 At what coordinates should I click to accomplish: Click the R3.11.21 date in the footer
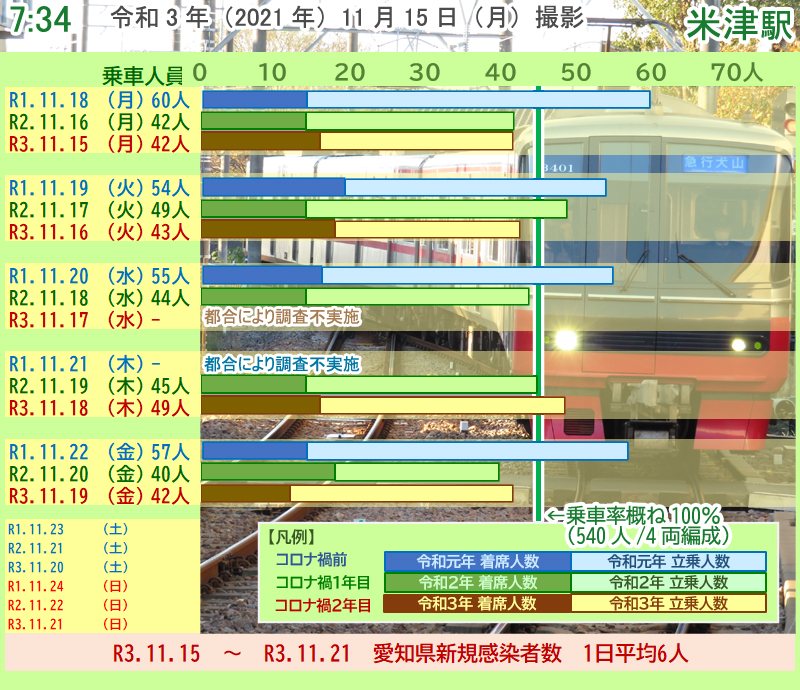pyautogui.click(x=307, y=654)
